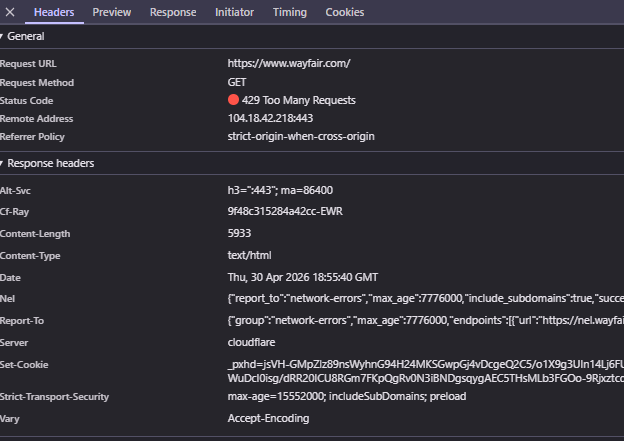This screenshot has height=441, width=624.
Task: Go to the Timing tab
Action: click(x=290, y=12)
